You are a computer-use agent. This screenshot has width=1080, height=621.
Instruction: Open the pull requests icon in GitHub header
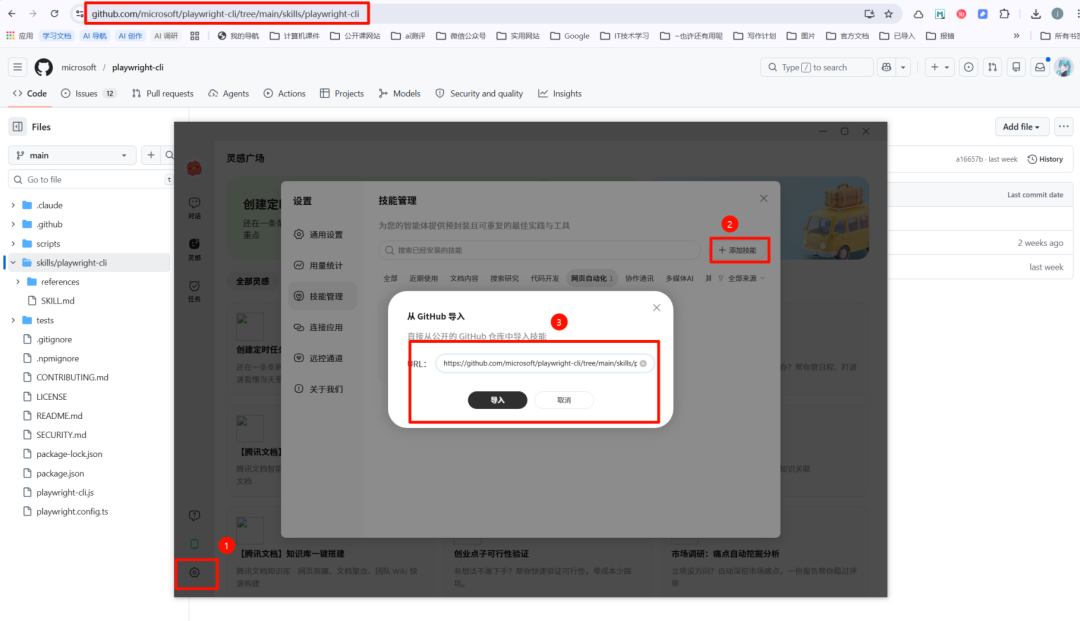pyautogui.click(x=992, y=67)
